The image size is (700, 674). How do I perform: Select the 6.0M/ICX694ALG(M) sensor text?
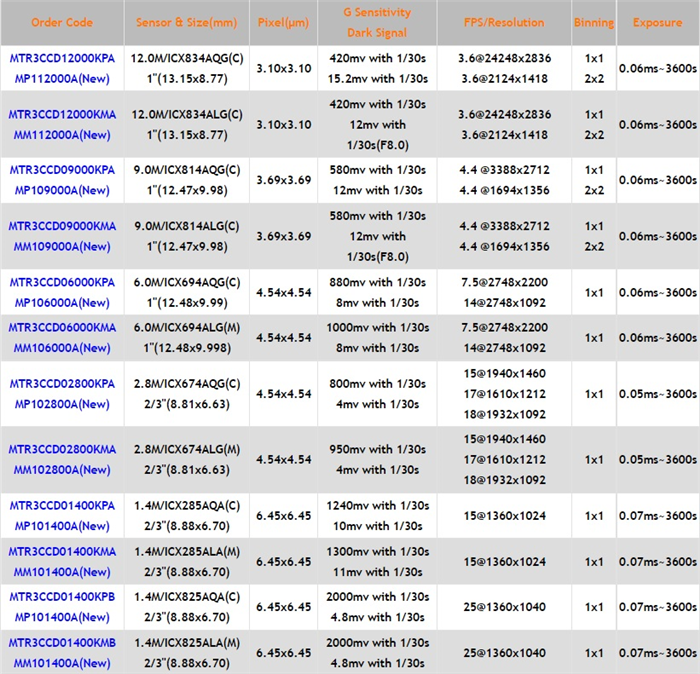click(x=187, y=328)
